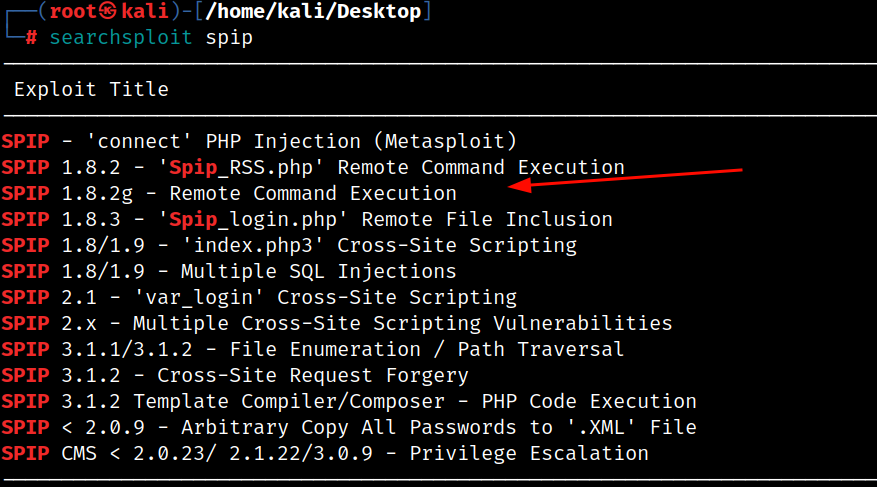Select the "1.8.2 - 'Spip_RSS.php' Remote Command Execution" row
This screenshot has height=487, width=877.
tap(313, 168)
